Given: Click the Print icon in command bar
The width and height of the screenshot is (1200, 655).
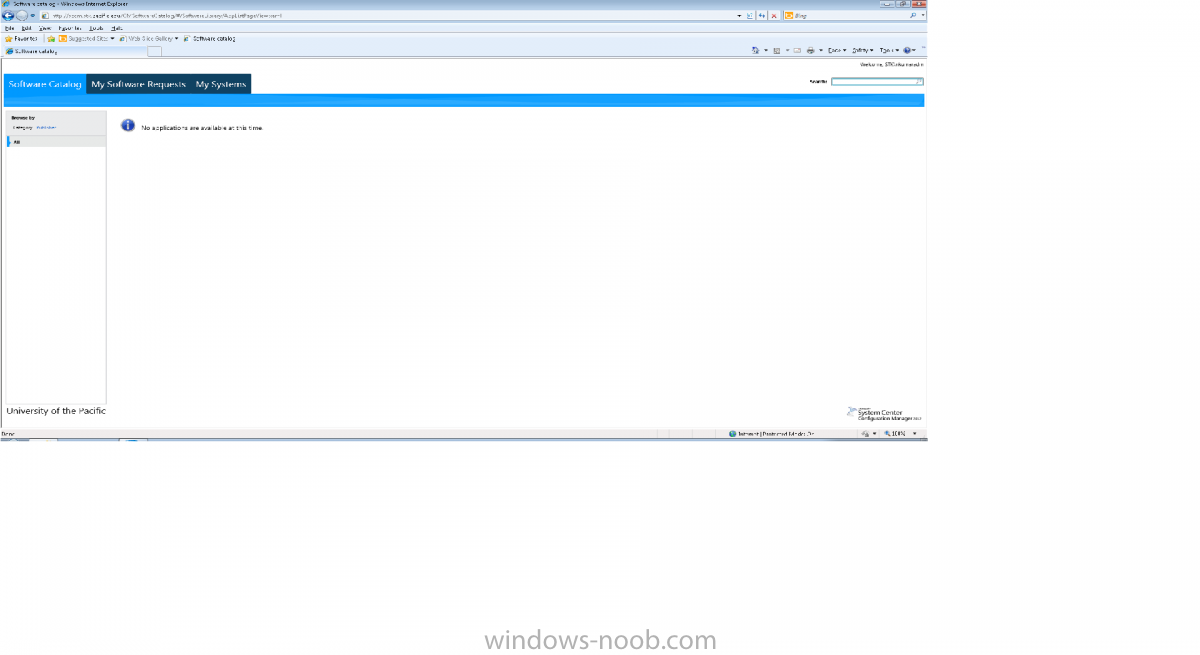Looking at the screenshot, I should (811, 50).
